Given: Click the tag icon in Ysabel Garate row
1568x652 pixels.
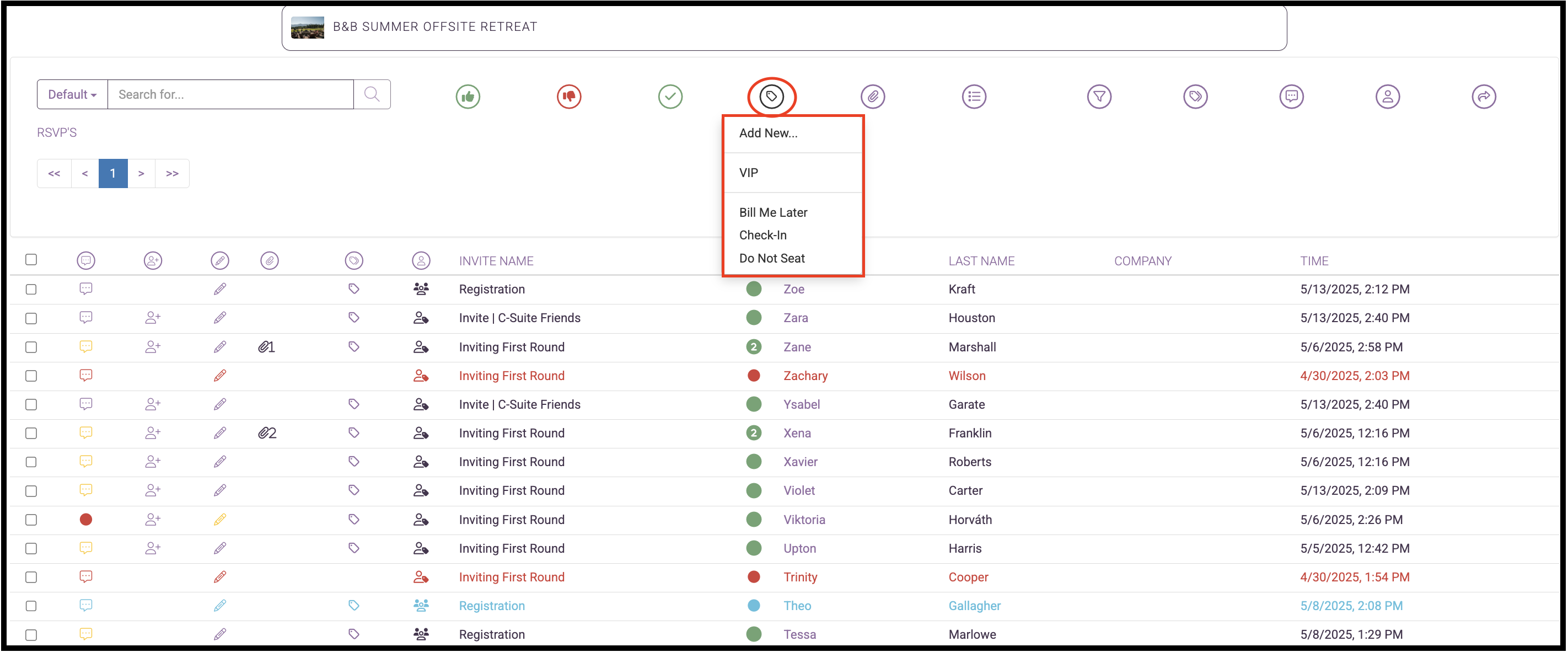Looking at the screenshot, I should pos(353,404).
